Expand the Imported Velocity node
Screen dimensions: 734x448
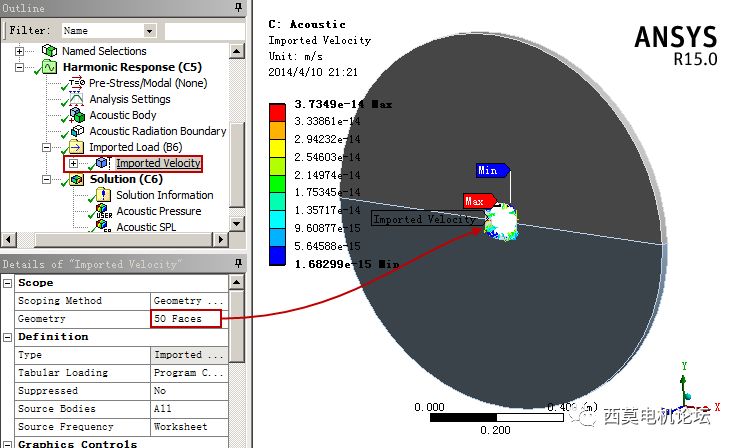click(x=73, y=163)
